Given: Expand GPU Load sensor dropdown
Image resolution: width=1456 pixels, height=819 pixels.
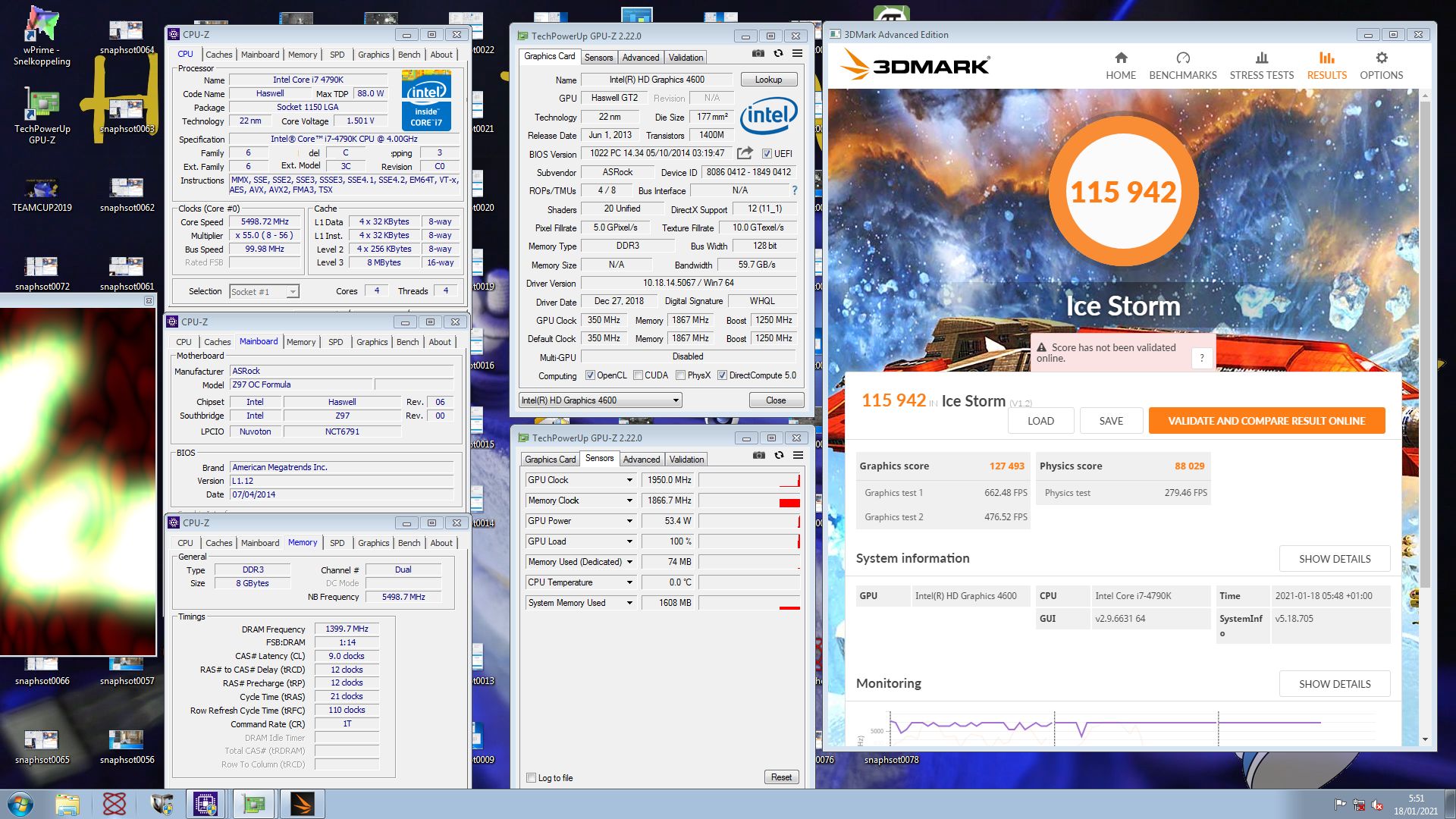Looking at the screenshot, I should tap(629, 541).
